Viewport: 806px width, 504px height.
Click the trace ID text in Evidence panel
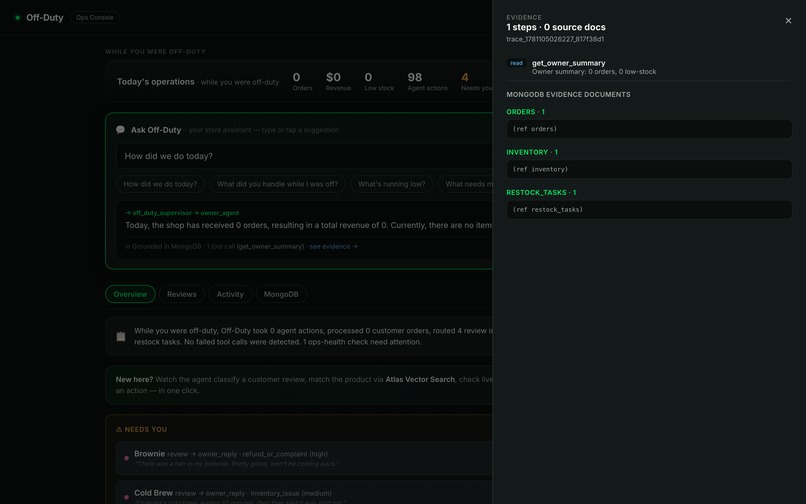pos(555,39)
